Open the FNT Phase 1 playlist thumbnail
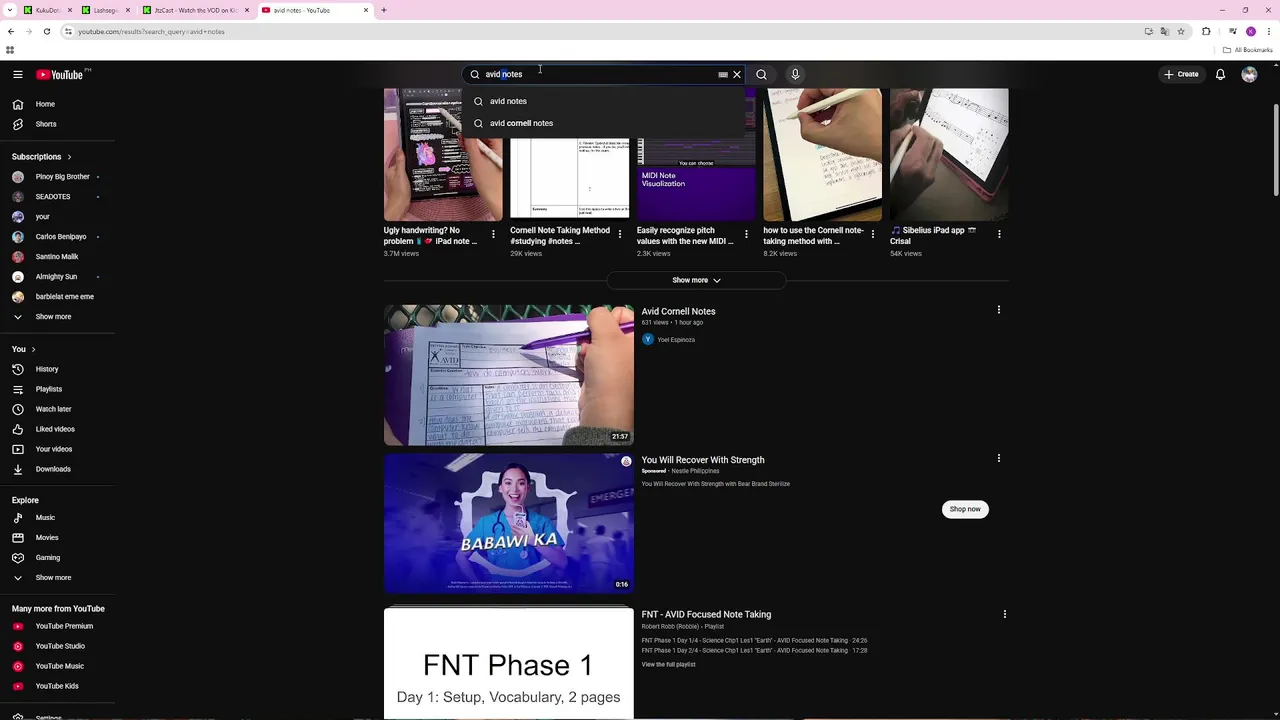The height and width of the screenshot is (720, 1280). tap(509, 662)
